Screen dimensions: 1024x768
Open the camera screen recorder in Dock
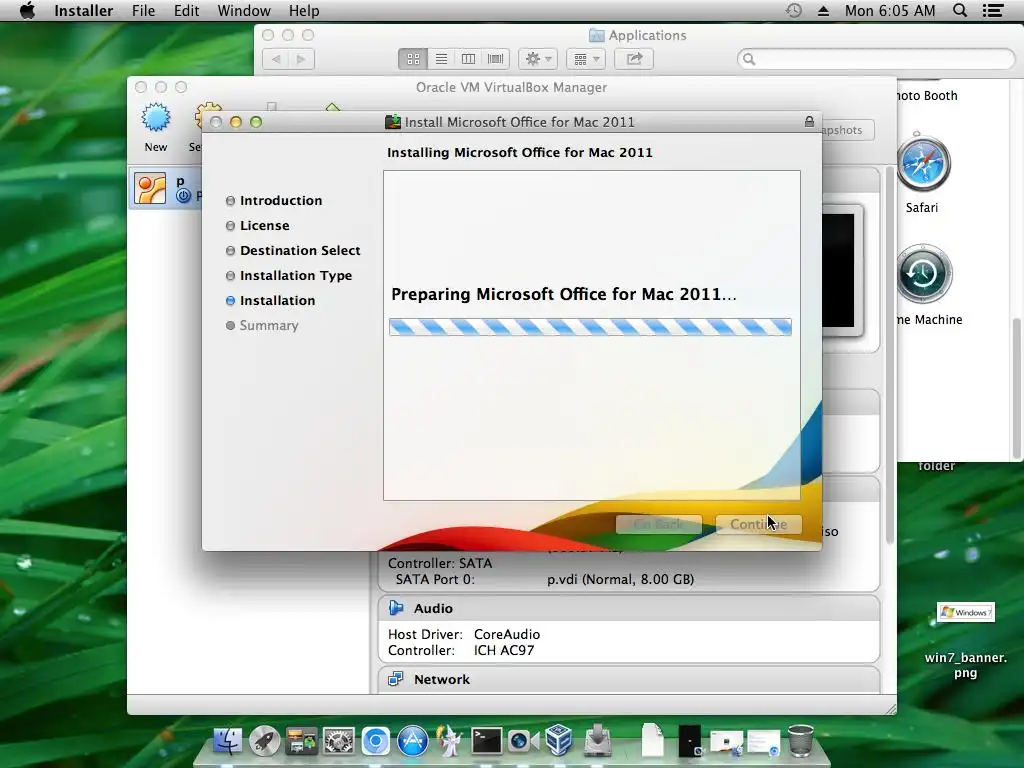522,741
